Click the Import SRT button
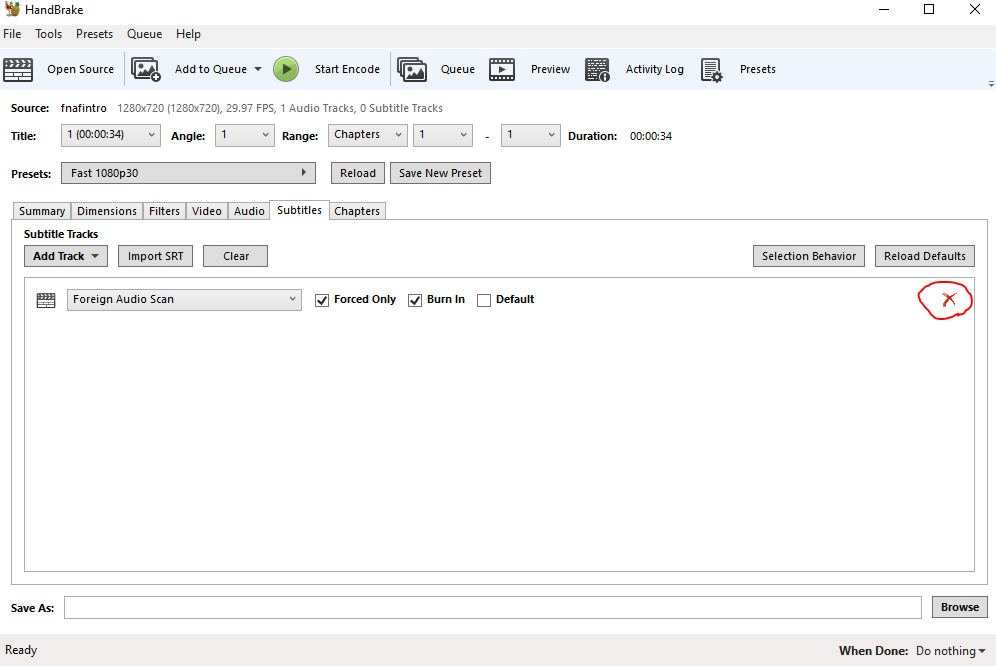 (x=156, y=256)
